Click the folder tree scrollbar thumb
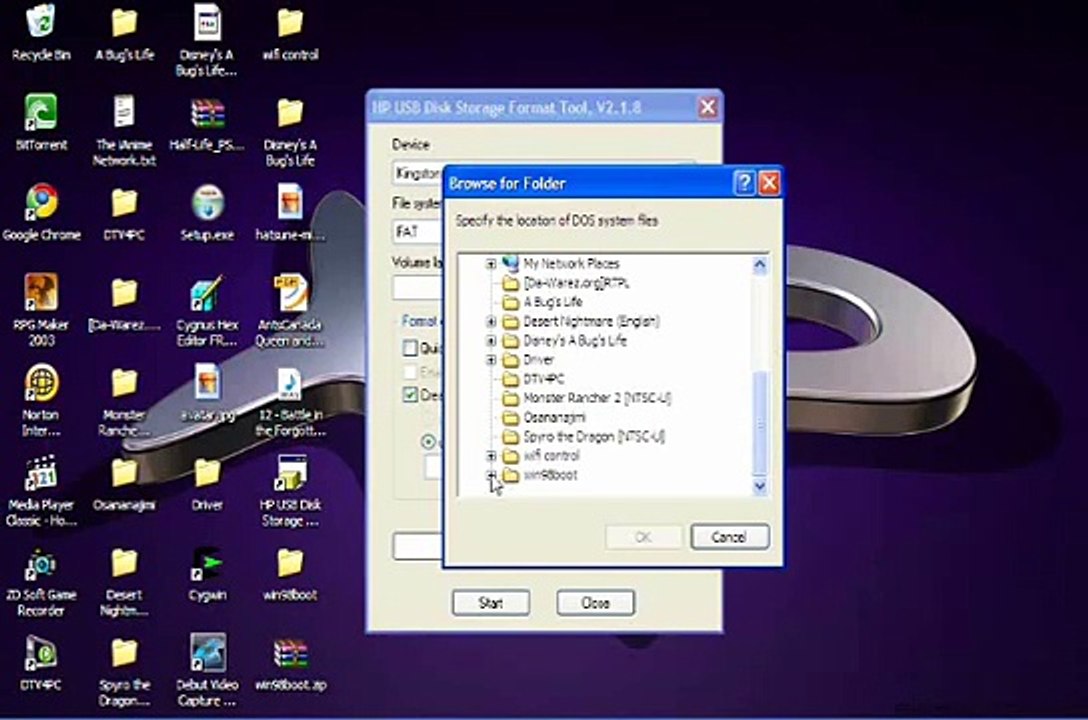 pos(760,422)
